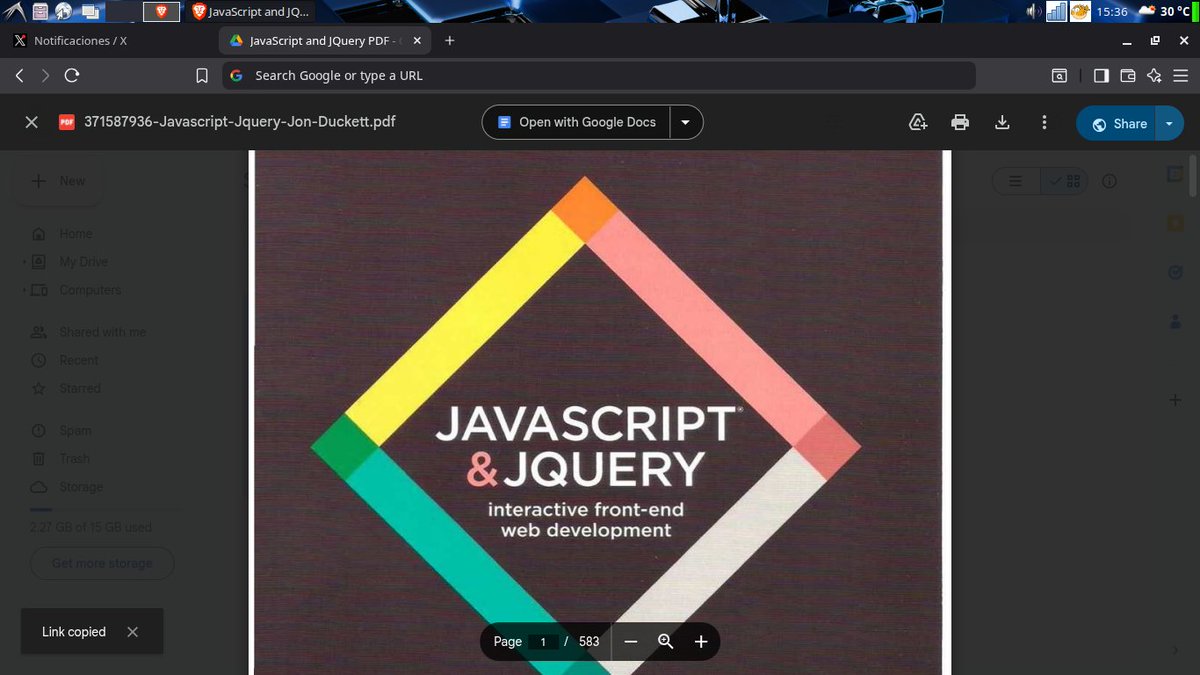Click the Get add-ons plus icon
This screenshot has width=1200, height=675.
1175,400
